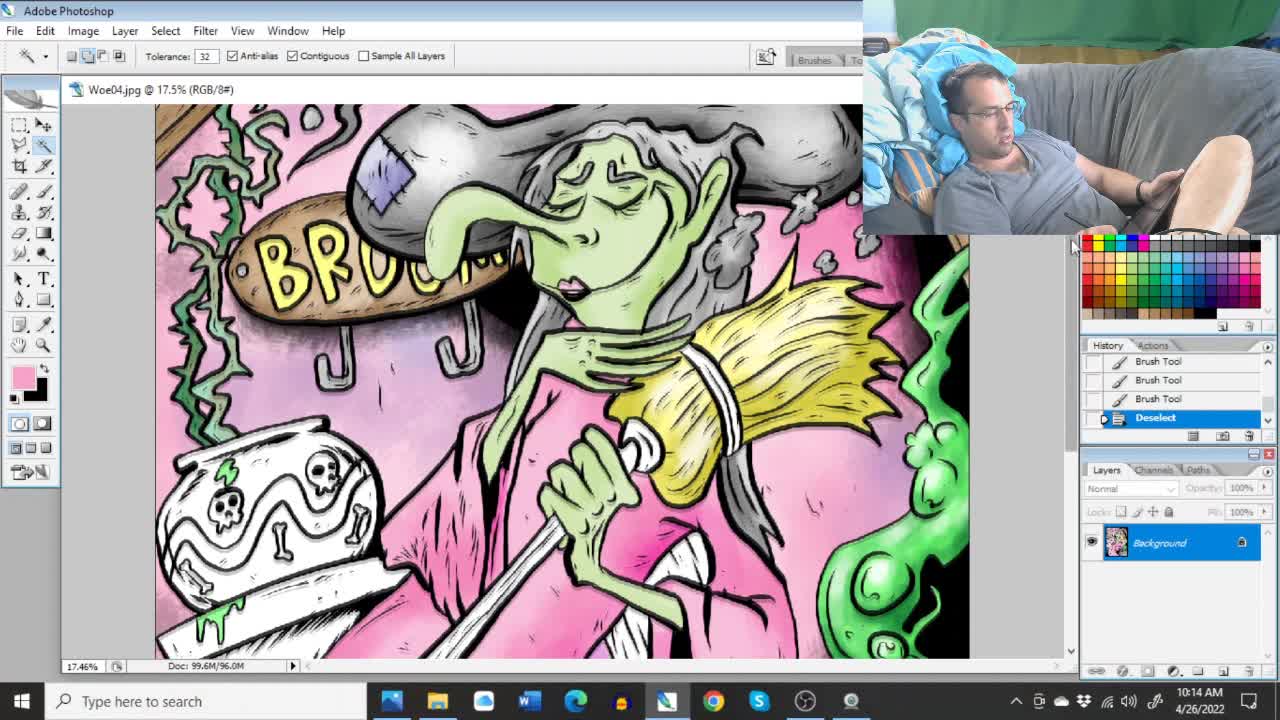Select the History Brush tool
Screen dimensions: 1280x720
coord(43,213)
